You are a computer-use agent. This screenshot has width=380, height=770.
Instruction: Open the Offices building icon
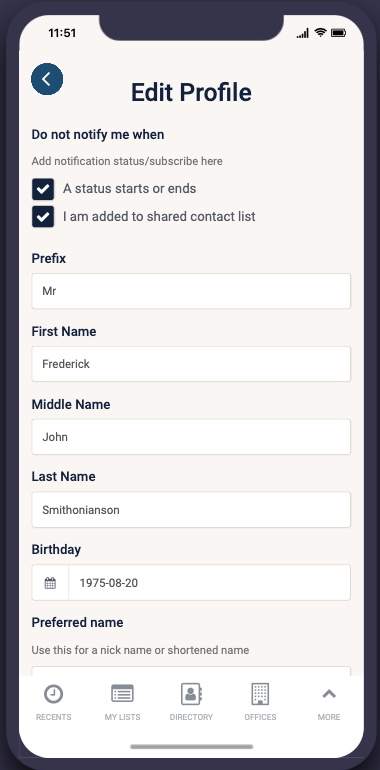click(260, 694)
